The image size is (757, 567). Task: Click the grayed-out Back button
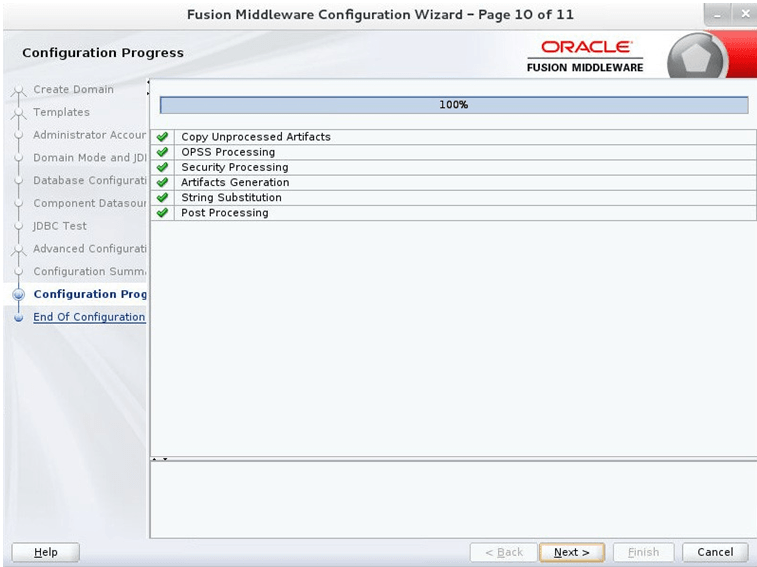(x=504, y=552)
